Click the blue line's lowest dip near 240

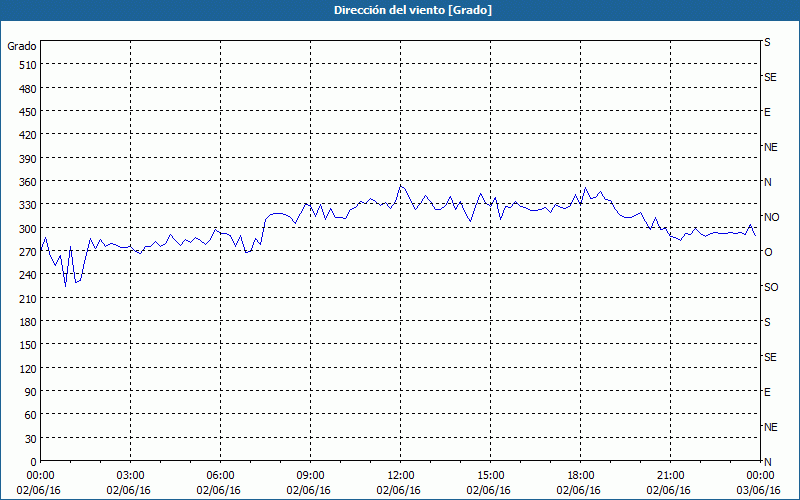coord(65,286)
